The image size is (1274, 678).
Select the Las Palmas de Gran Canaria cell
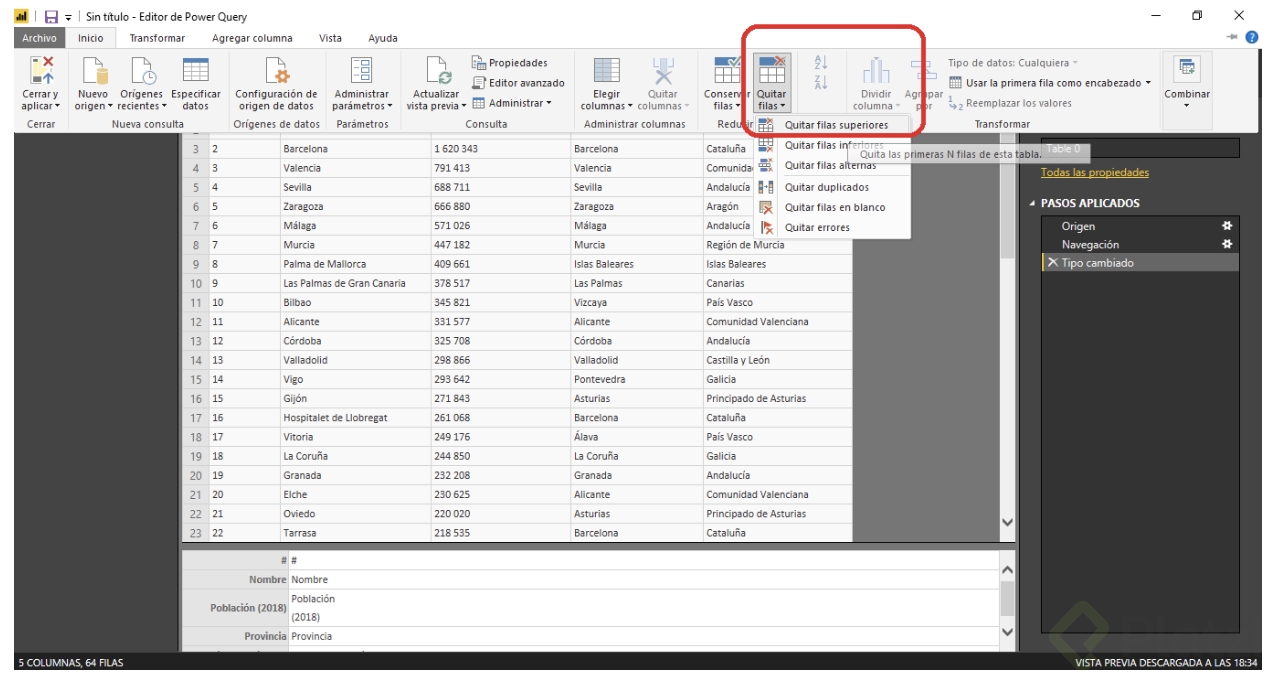coord(355,283)
